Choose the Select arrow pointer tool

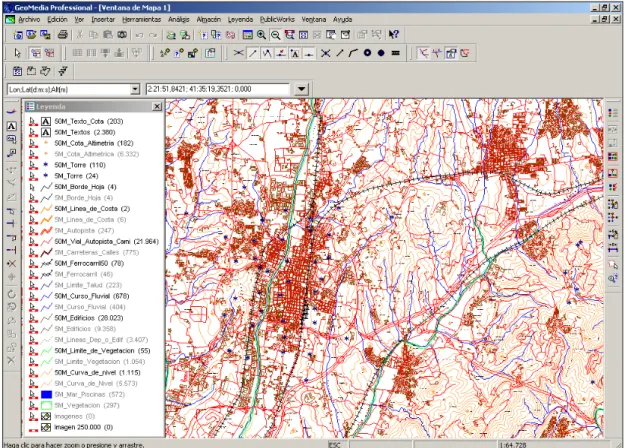(x=17, y=53)
